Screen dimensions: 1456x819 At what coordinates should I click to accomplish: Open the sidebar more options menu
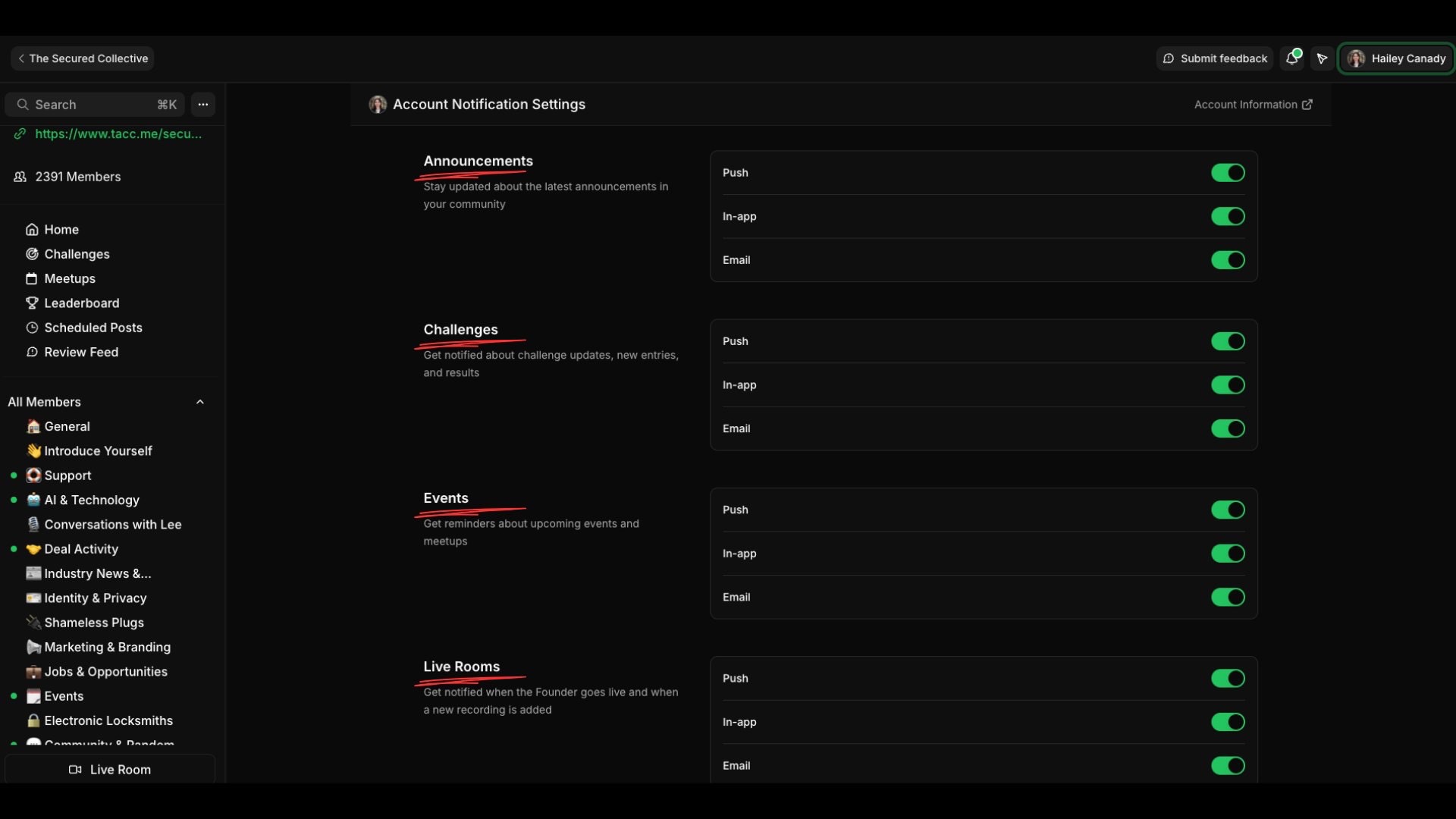coord(203,105)
